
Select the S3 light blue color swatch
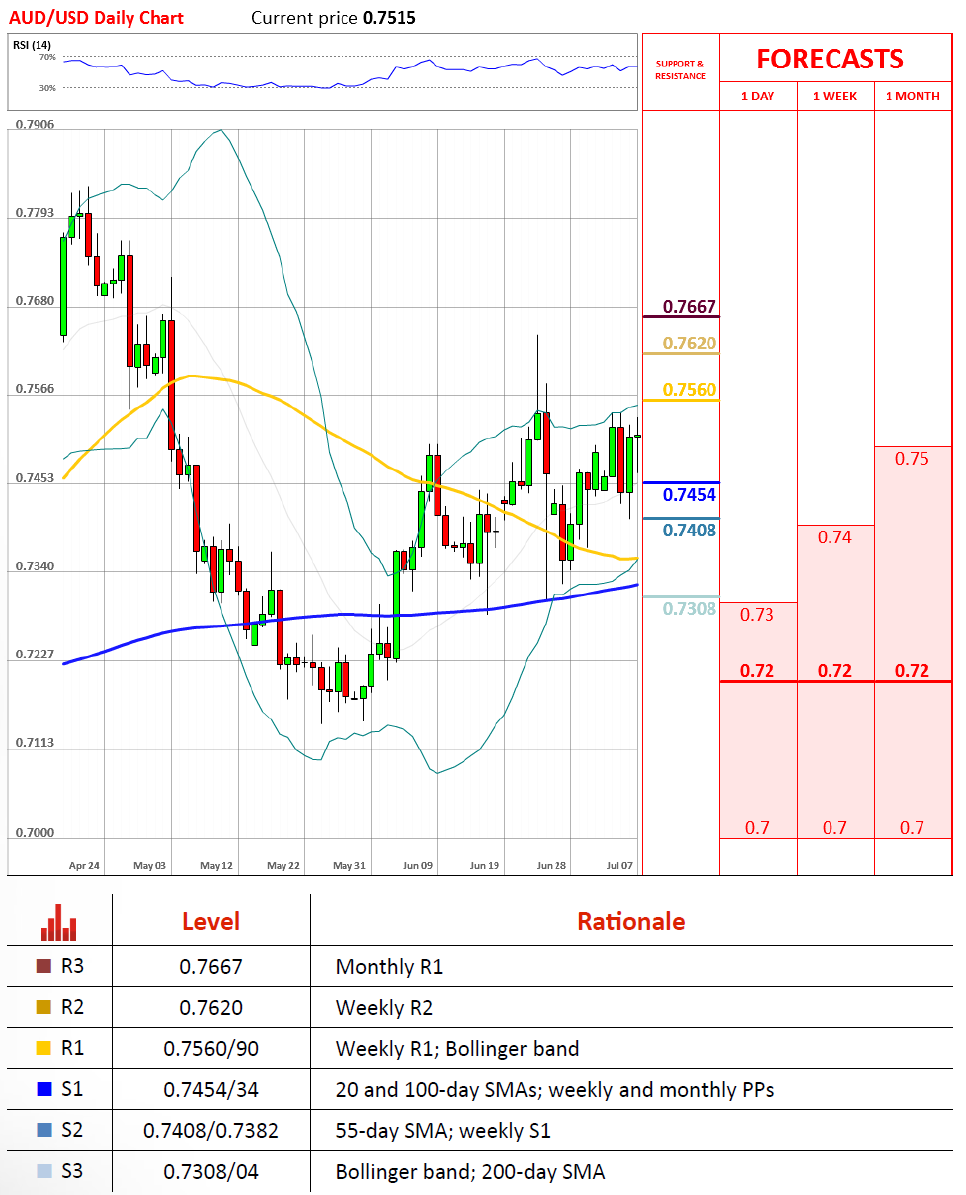pos(43,1172)
